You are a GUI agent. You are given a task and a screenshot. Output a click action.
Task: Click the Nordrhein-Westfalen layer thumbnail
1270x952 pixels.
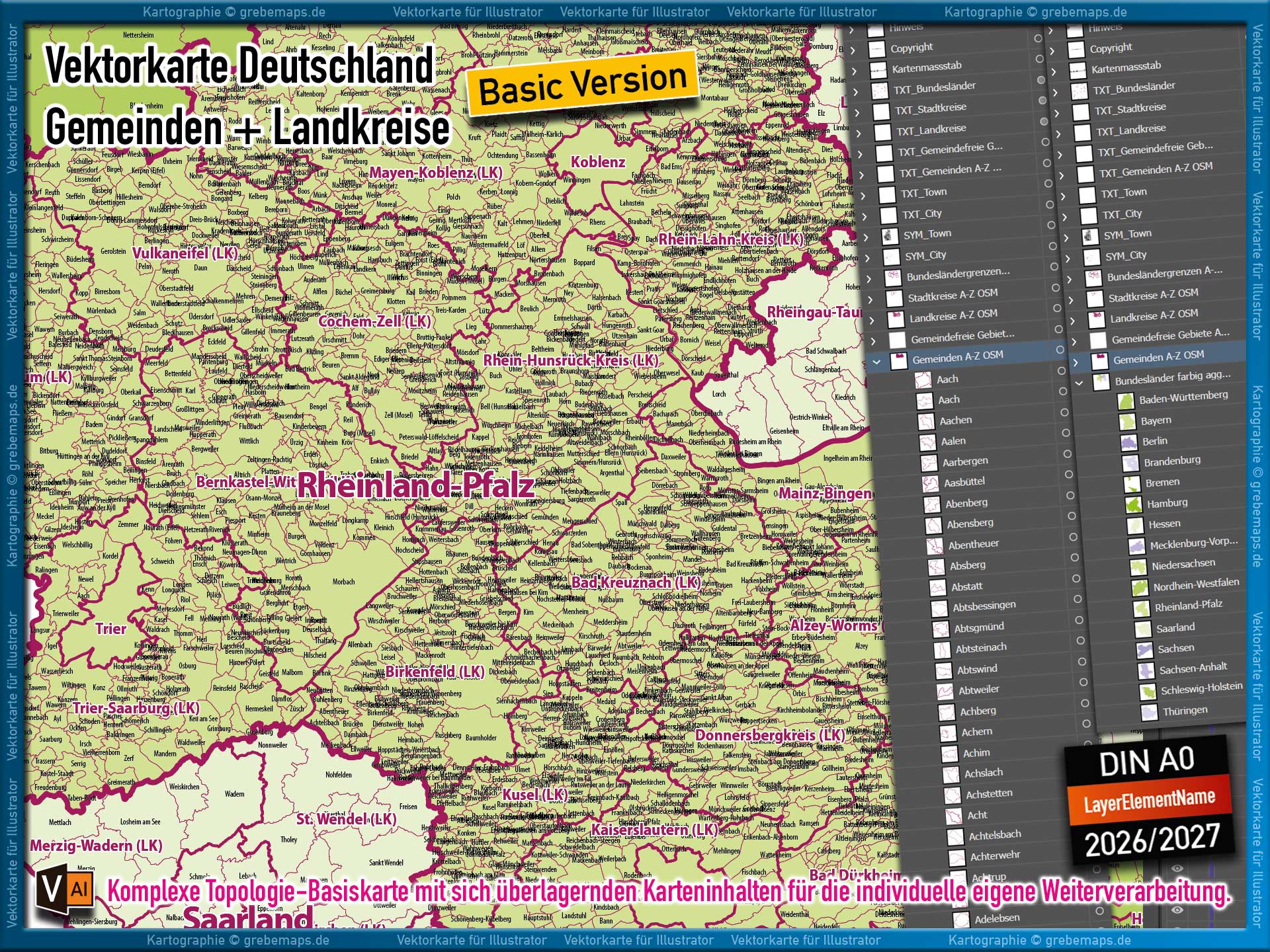point(1139,588)
